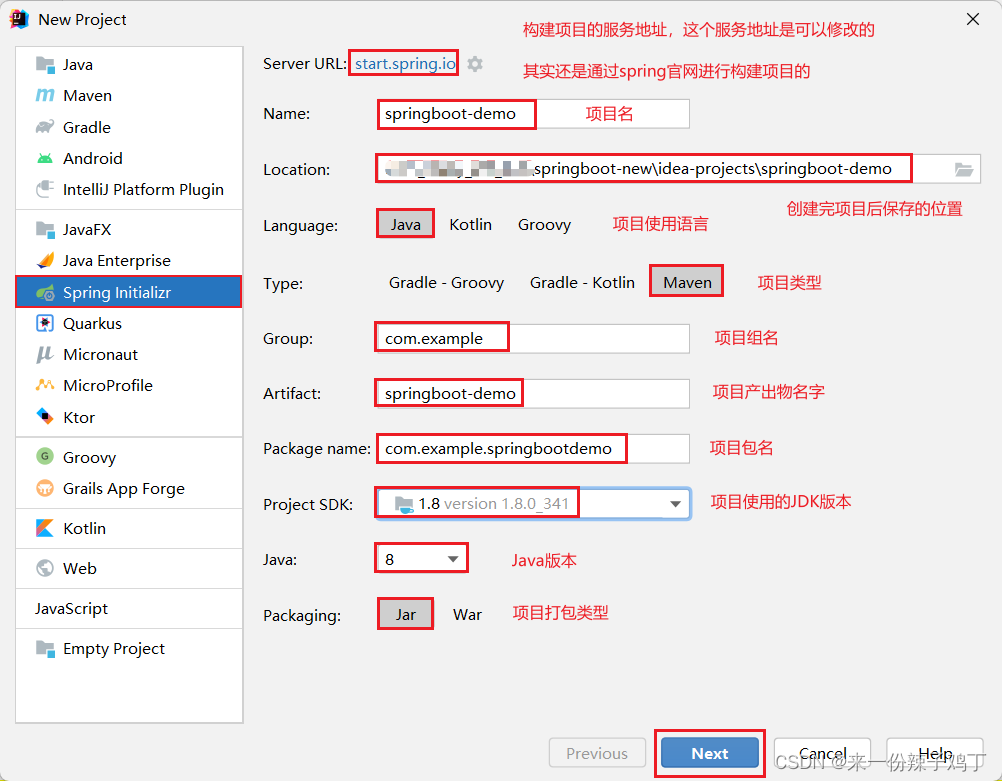Select Quarkus in the generator list
This screenshot has width=1002, height=781.
[x=129, y=323]
